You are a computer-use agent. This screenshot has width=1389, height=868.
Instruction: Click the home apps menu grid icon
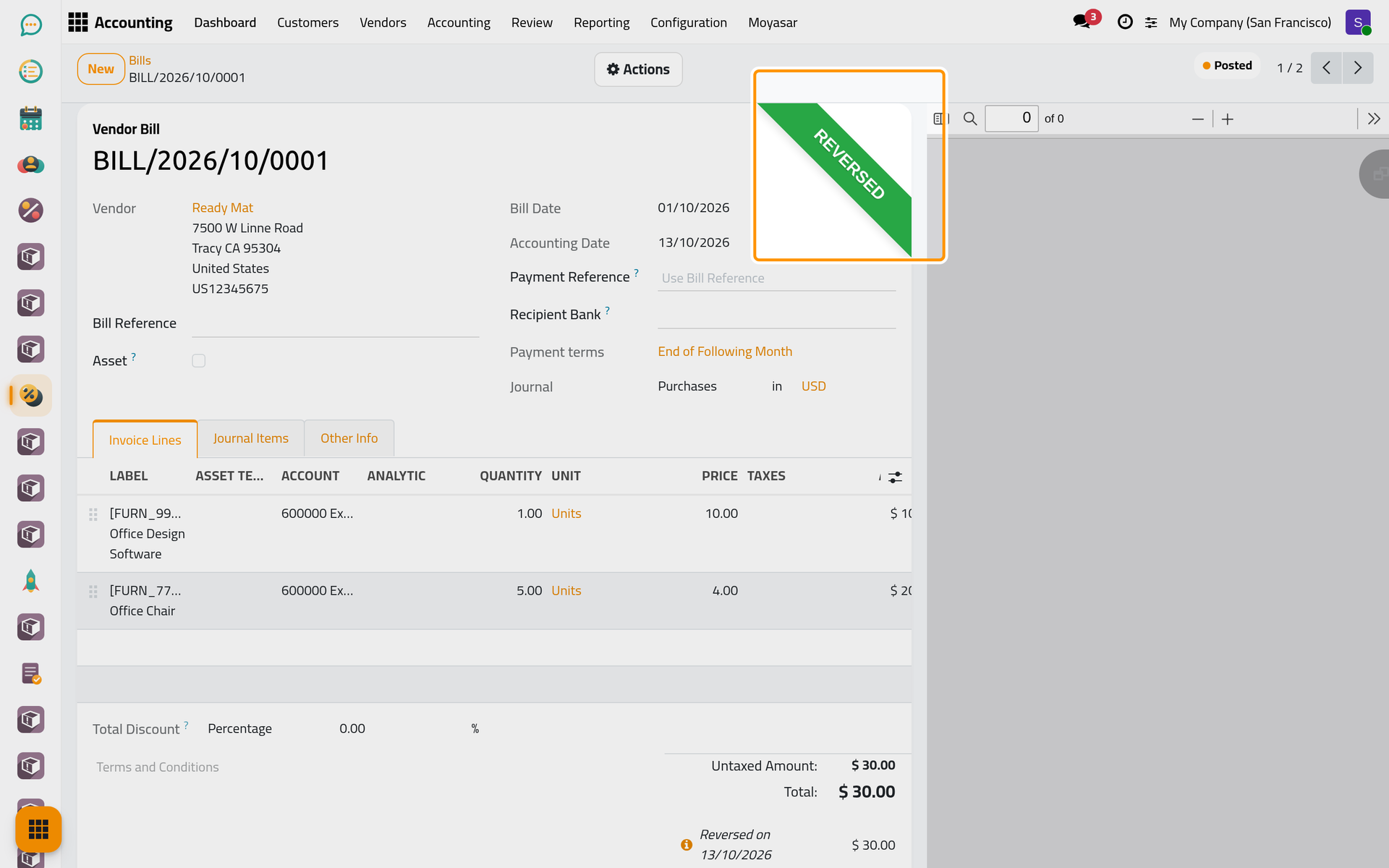pyautogui.click(x=77, y=22)
